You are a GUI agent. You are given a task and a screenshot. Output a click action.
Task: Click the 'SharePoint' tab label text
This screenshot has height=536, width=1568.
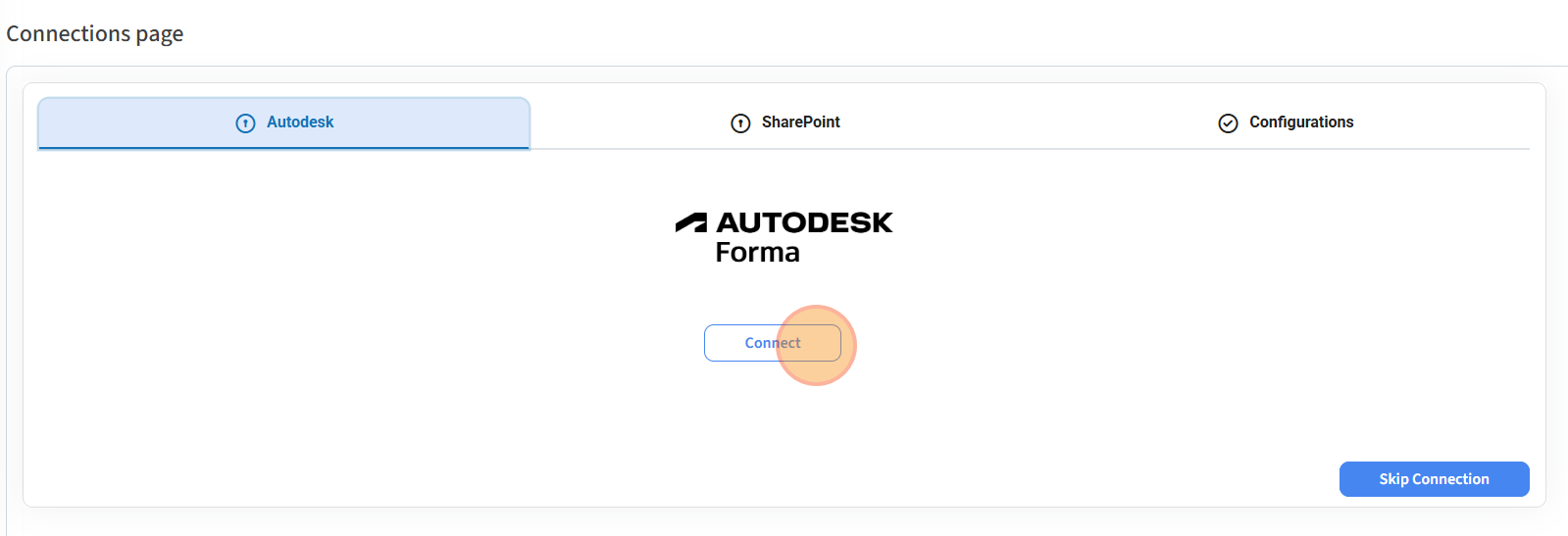(x=800, y=122)
